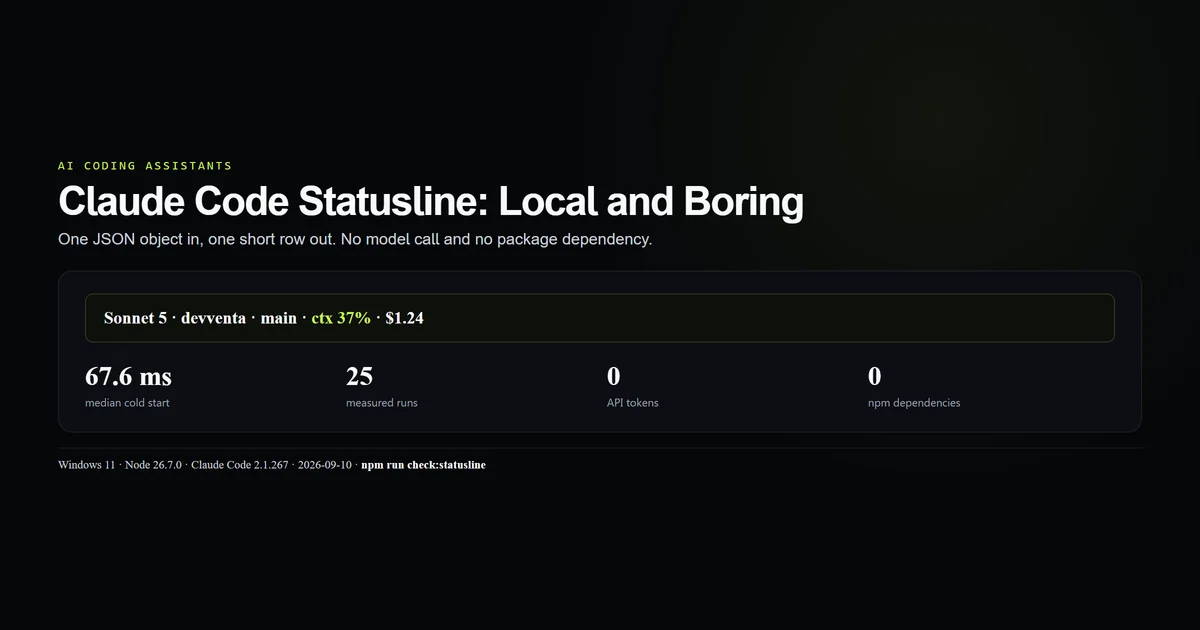1200x630 pixels.
Task: Click the 'npm run check:statusline' command text
Action: click(x=424, y=465)
